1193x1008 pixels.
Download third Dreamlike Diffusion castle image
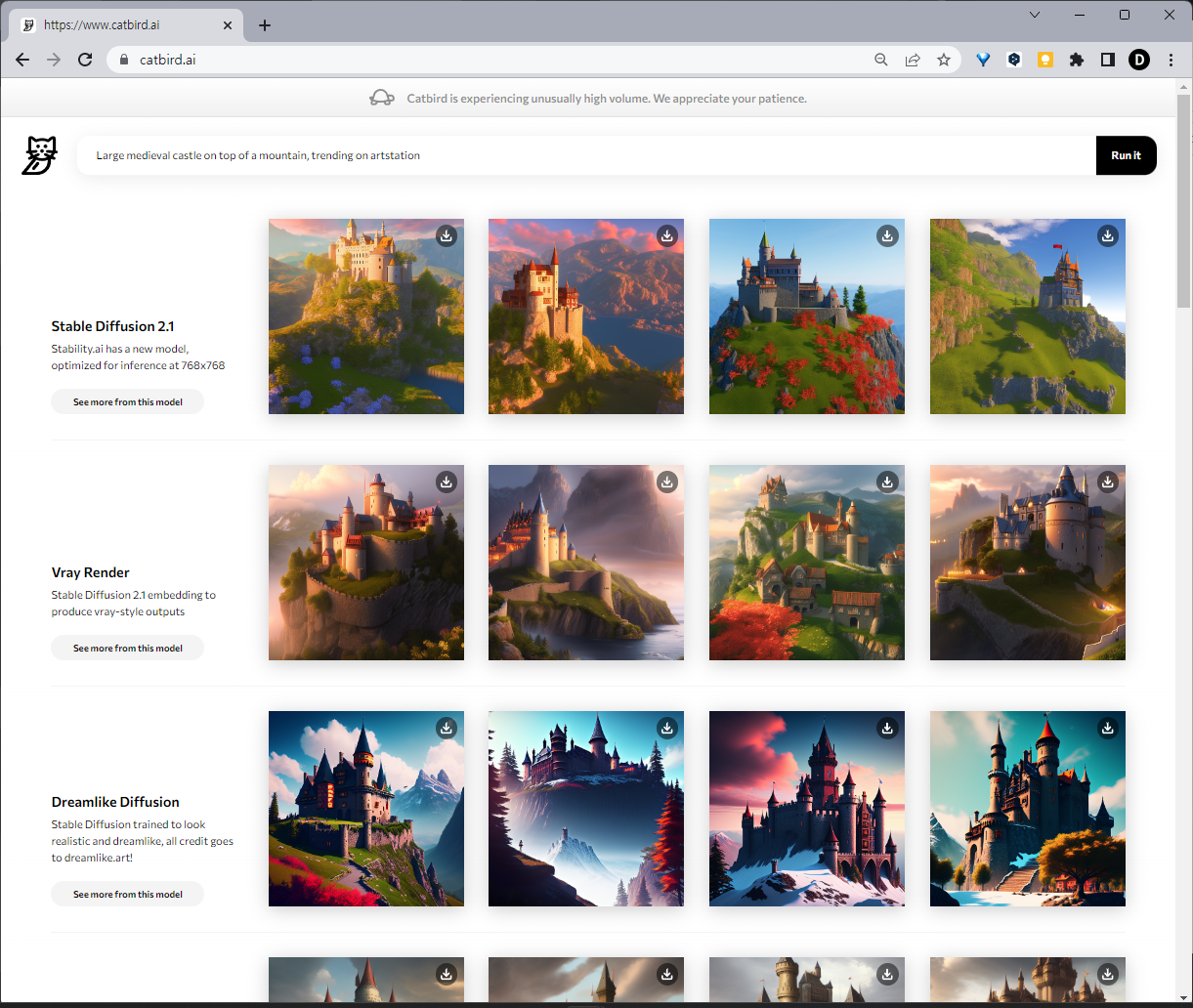coord(887,728)
